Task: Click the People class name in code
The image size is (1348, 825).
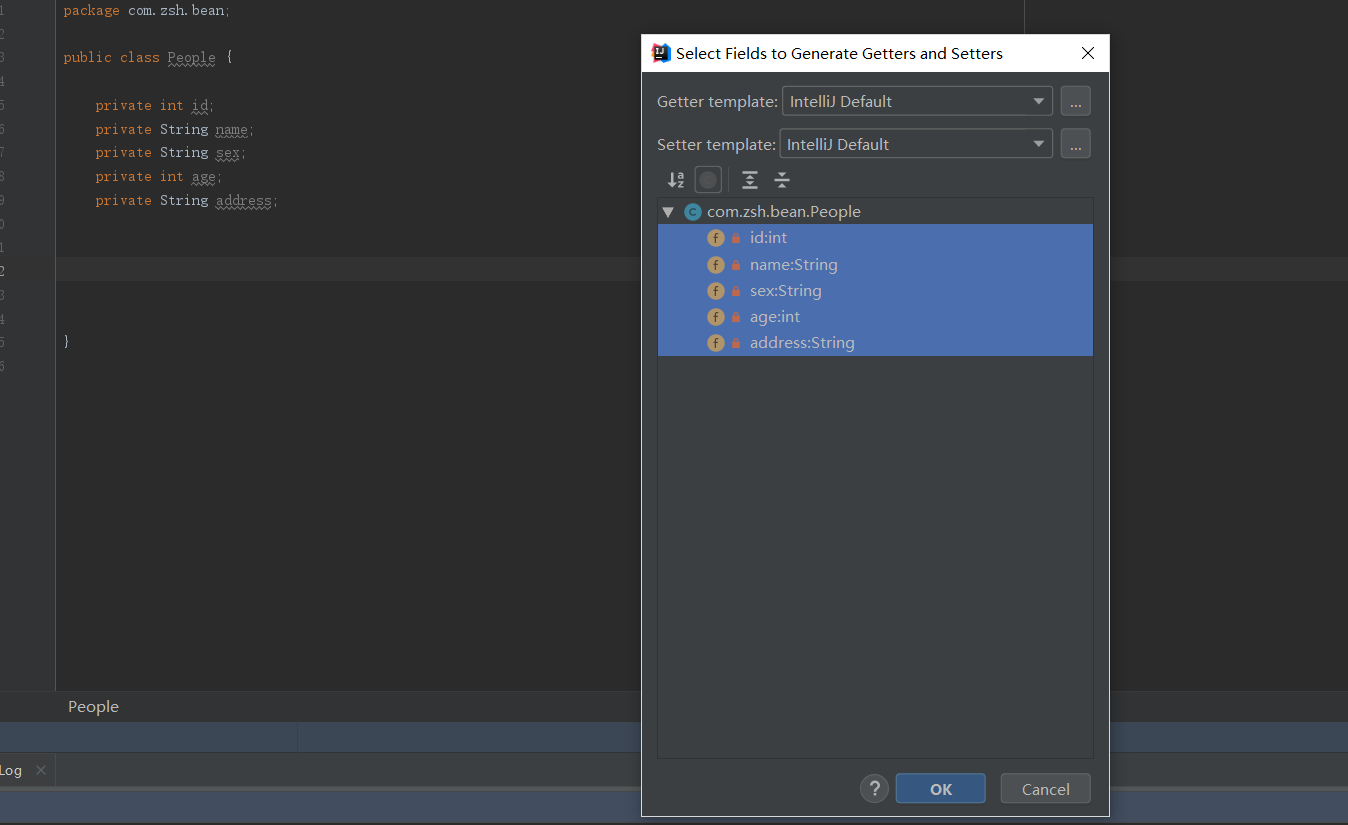Action: click(191, 57)
